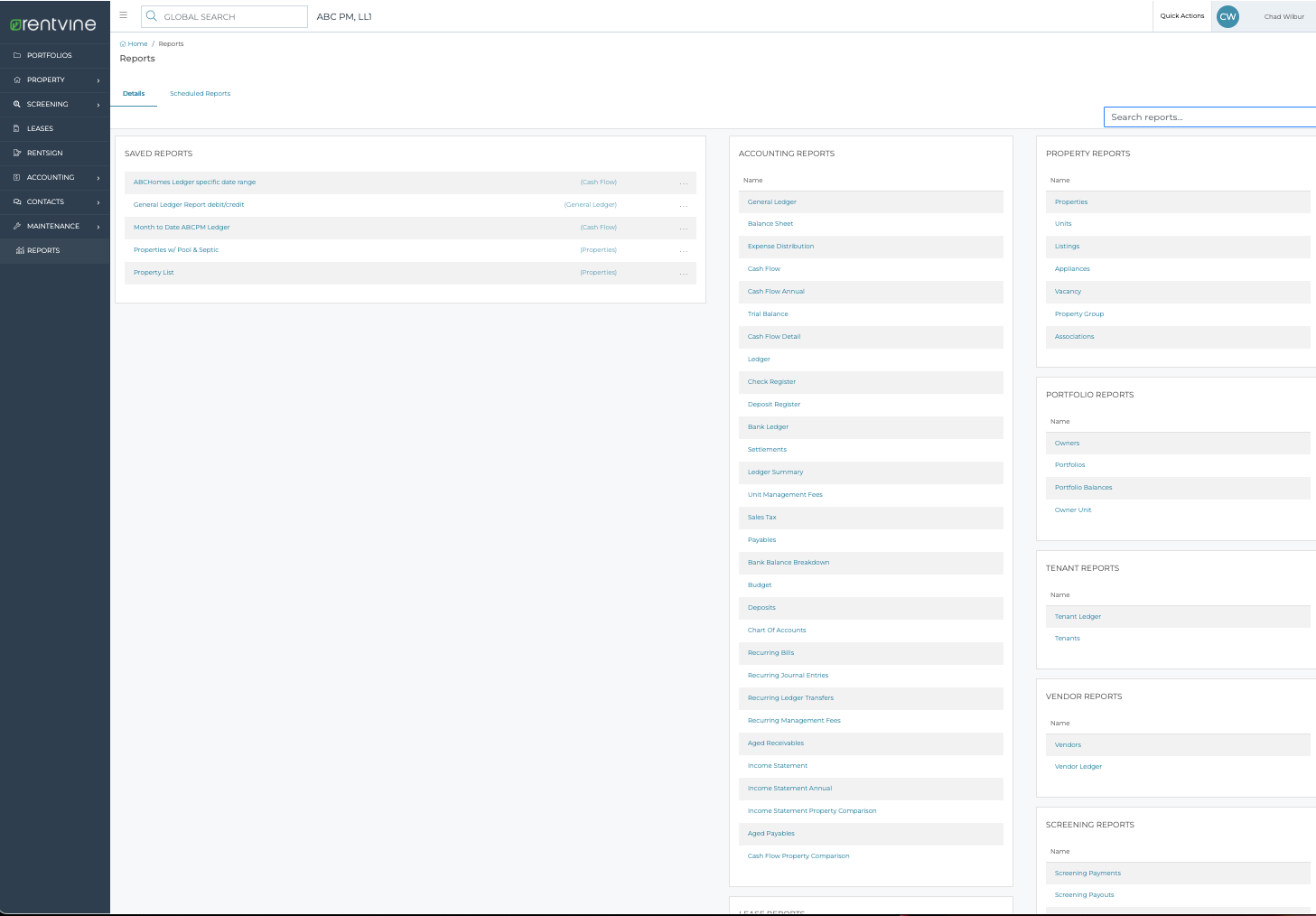Open the Quick Actions menu
Viewport: 1316px width, 916px height.
[x=1182, y=16]
